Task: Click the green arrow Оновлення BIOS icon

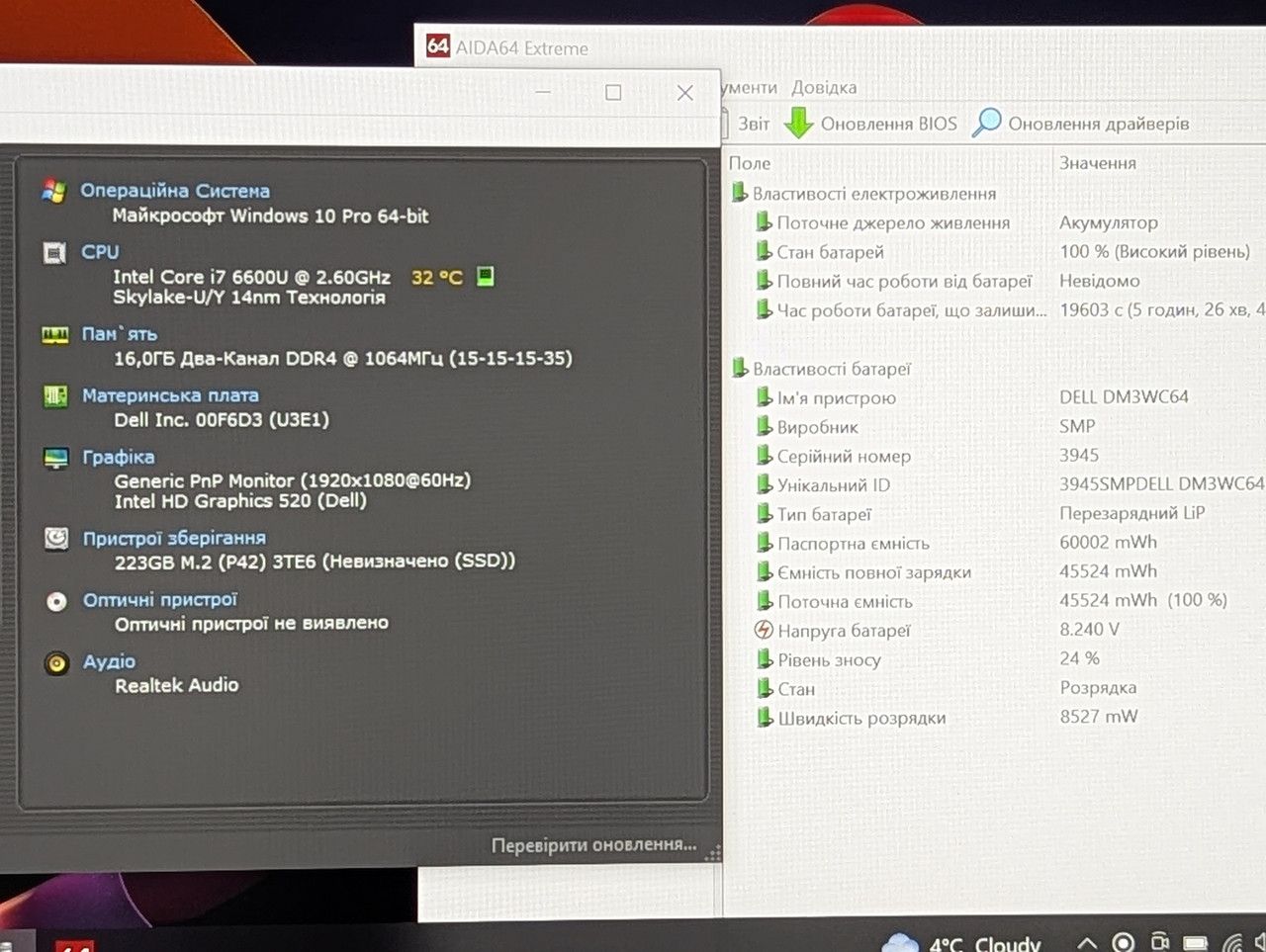Action: pos(798,123)
